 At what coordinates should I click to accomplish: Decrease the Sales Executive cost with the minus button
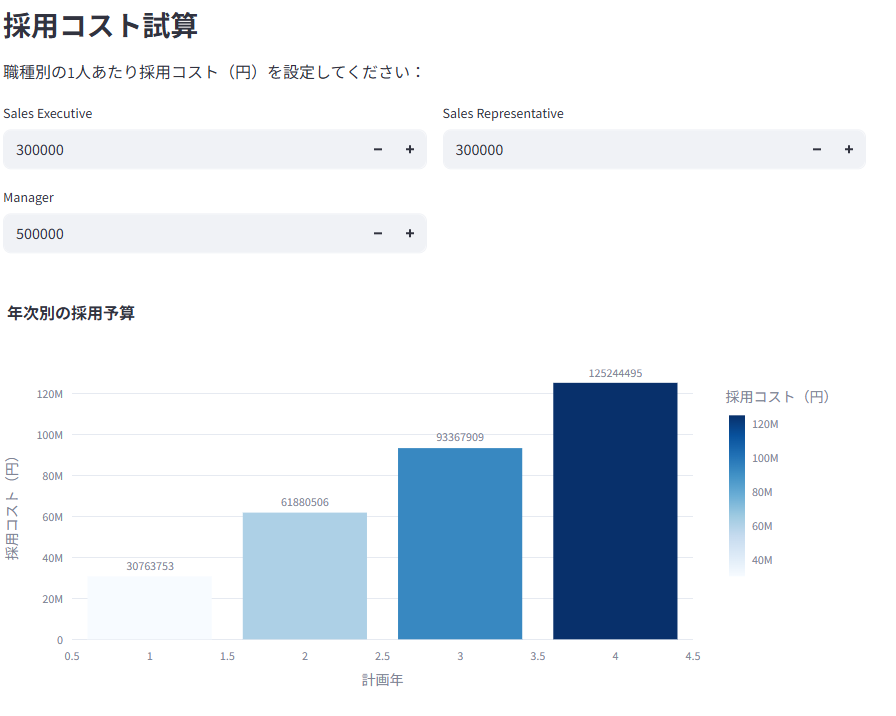coord(378,150)
